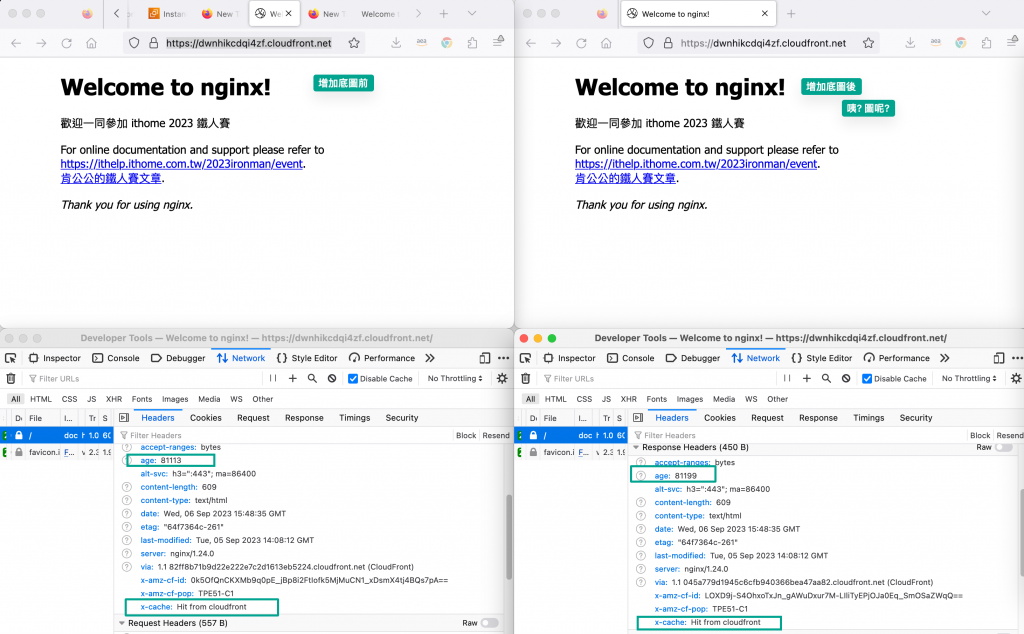Open Response tab in left DevTools
The width and height of the screenshot is (1024, 634).
click(304, 418)
